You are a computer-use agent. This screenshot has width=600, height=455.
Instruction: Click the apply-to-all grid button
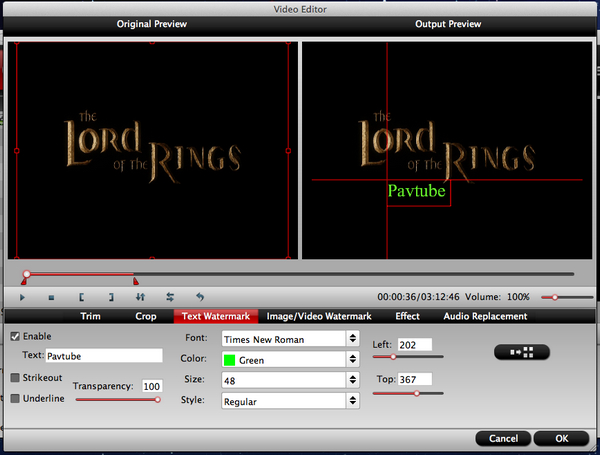(522, 352)
